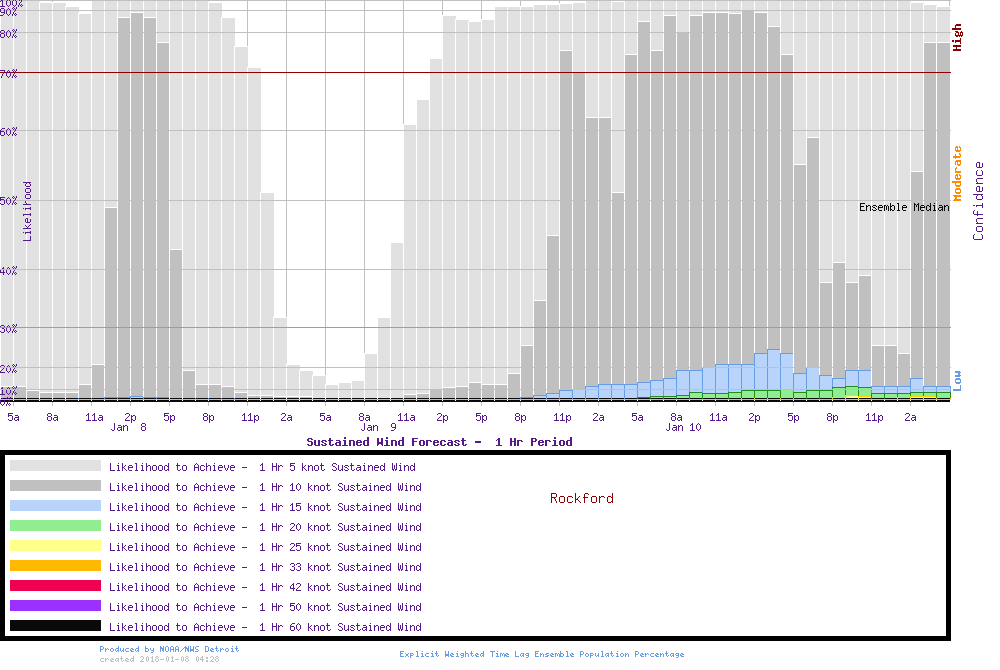
Task: Click the Jan 10 date label
Action: (x=684, y=428)
